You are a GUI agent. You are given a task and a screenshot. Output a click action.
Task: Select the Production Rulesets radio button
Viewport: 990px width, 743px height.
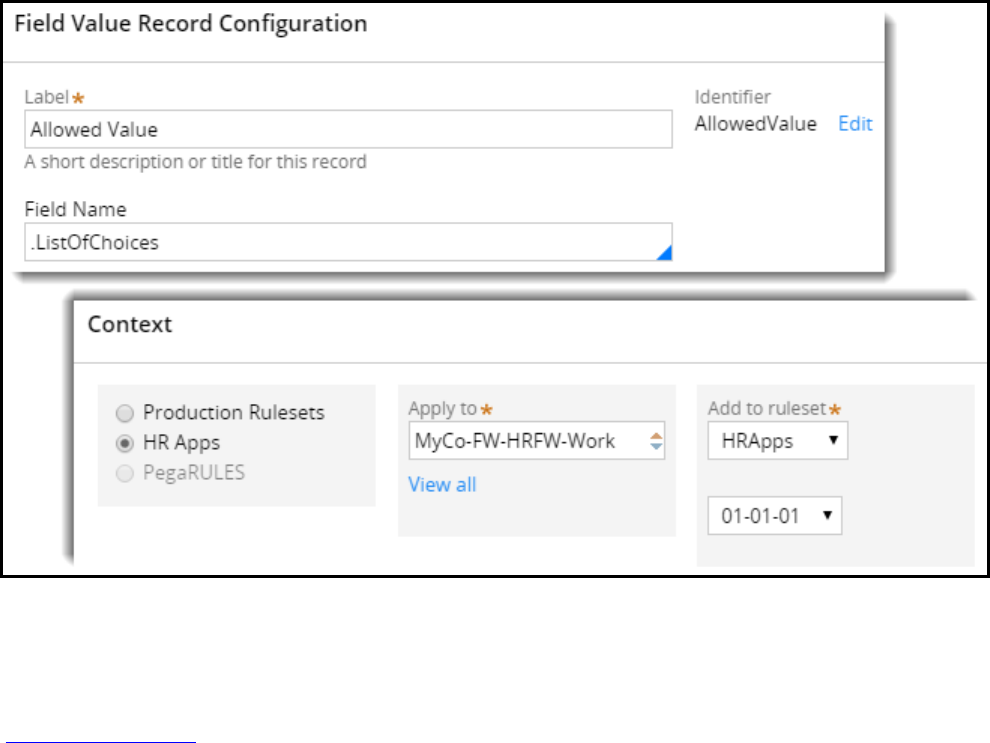[124, 413]
